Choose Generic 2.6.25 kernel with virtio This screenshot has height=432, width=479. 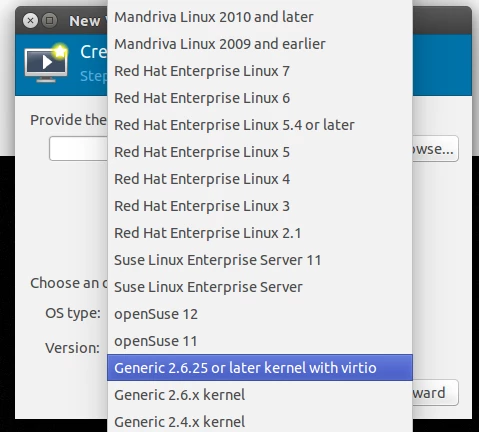coord(260,368)
